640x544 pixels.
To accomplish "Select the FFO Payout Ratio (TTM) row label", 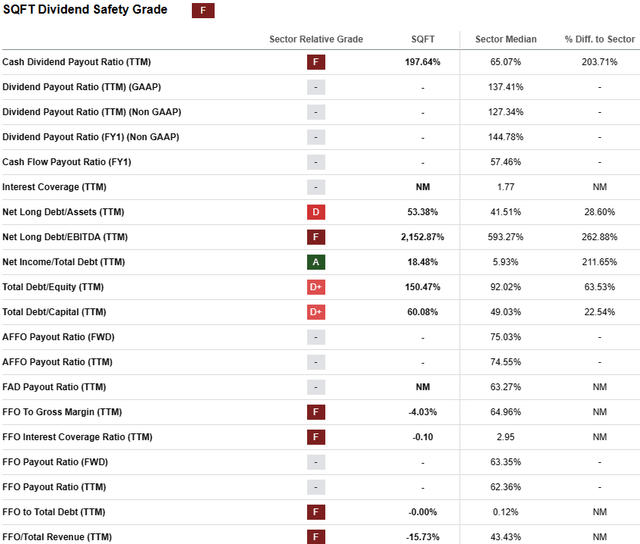I will coord(54,487).
